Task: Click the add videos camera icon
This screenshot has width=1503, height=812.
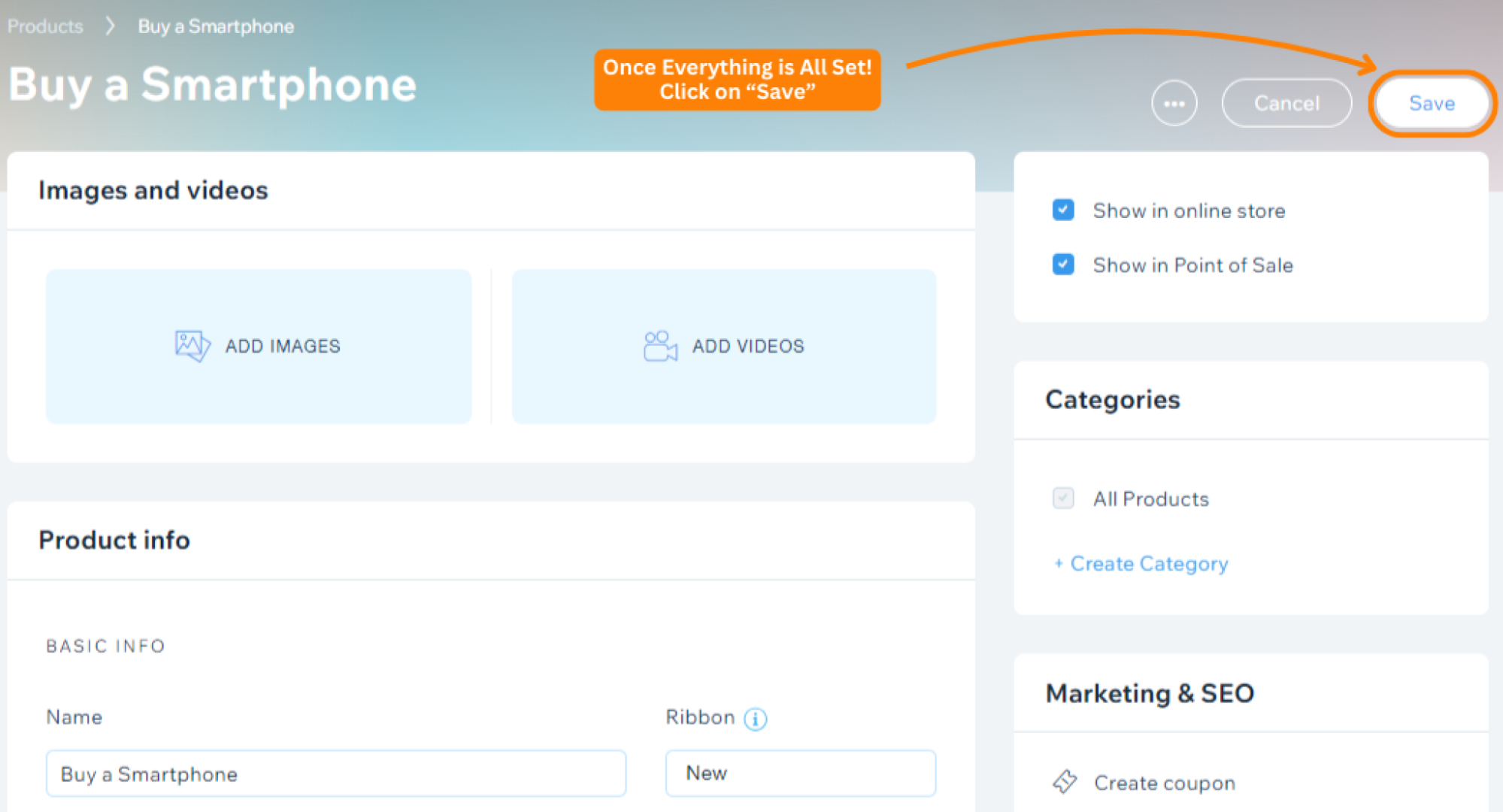Action: (660, 346)
